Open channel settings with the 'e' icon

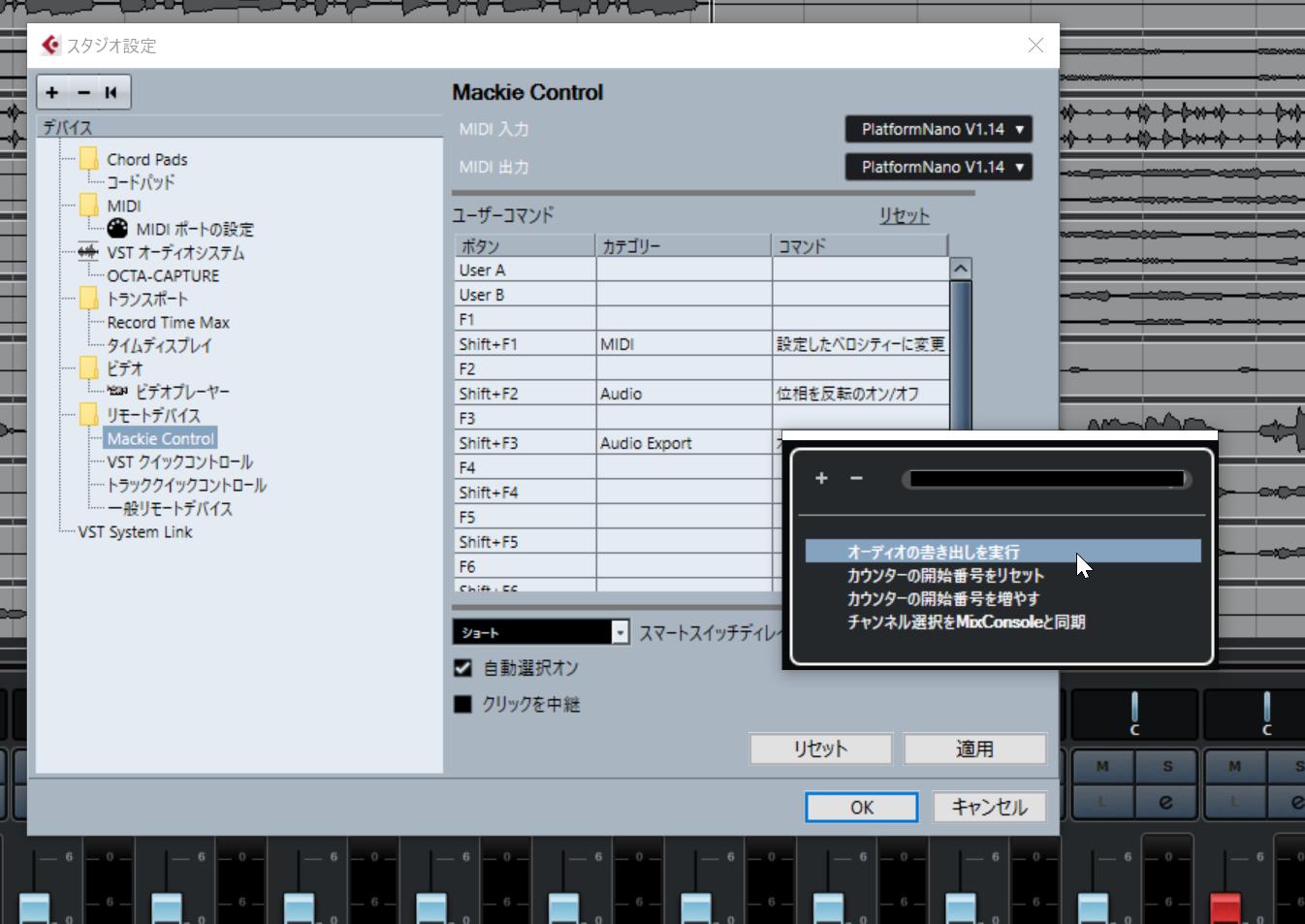tap(1166, 800)
